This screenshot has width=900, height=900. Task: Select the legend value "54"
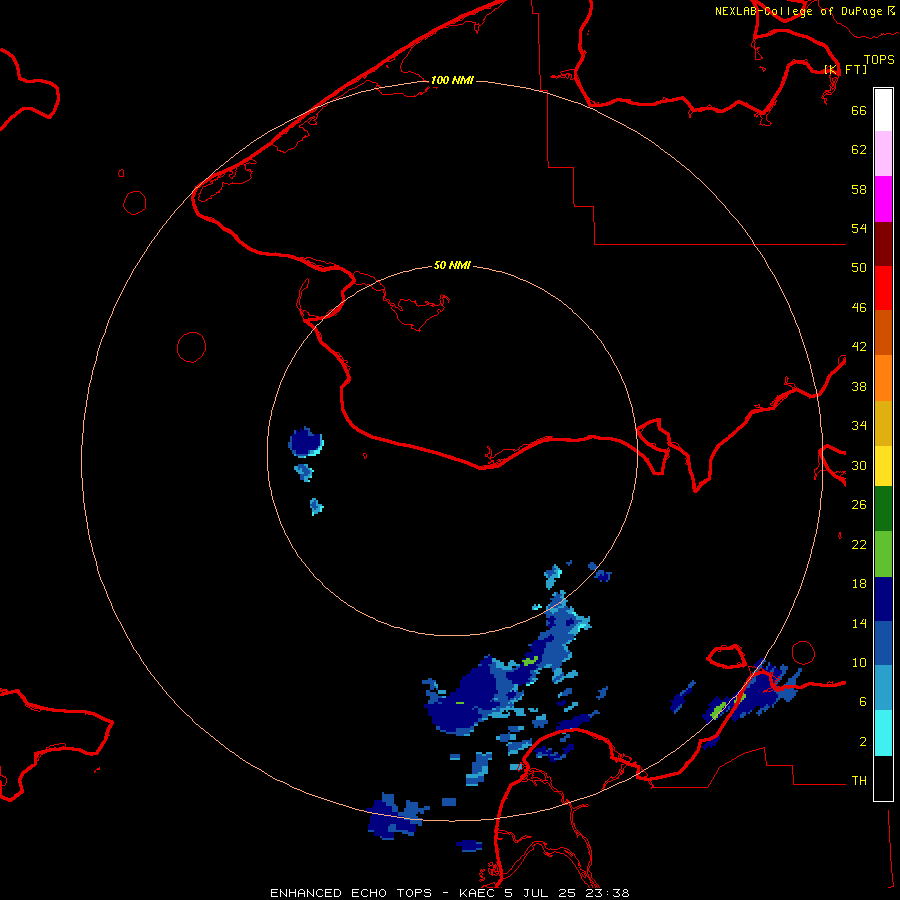859,228
